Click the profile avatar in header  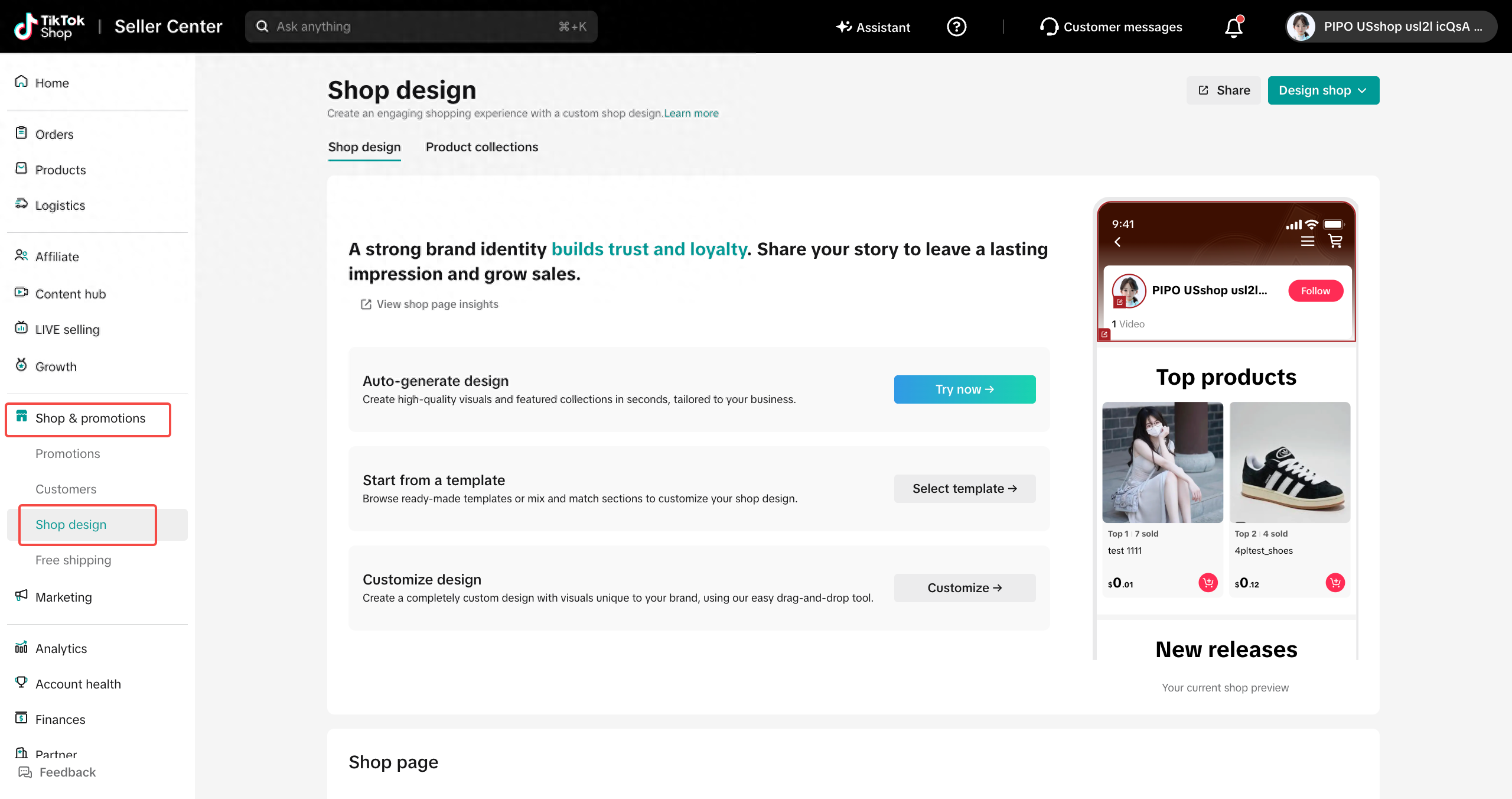pyautogui.click(x=1301, y=27)
